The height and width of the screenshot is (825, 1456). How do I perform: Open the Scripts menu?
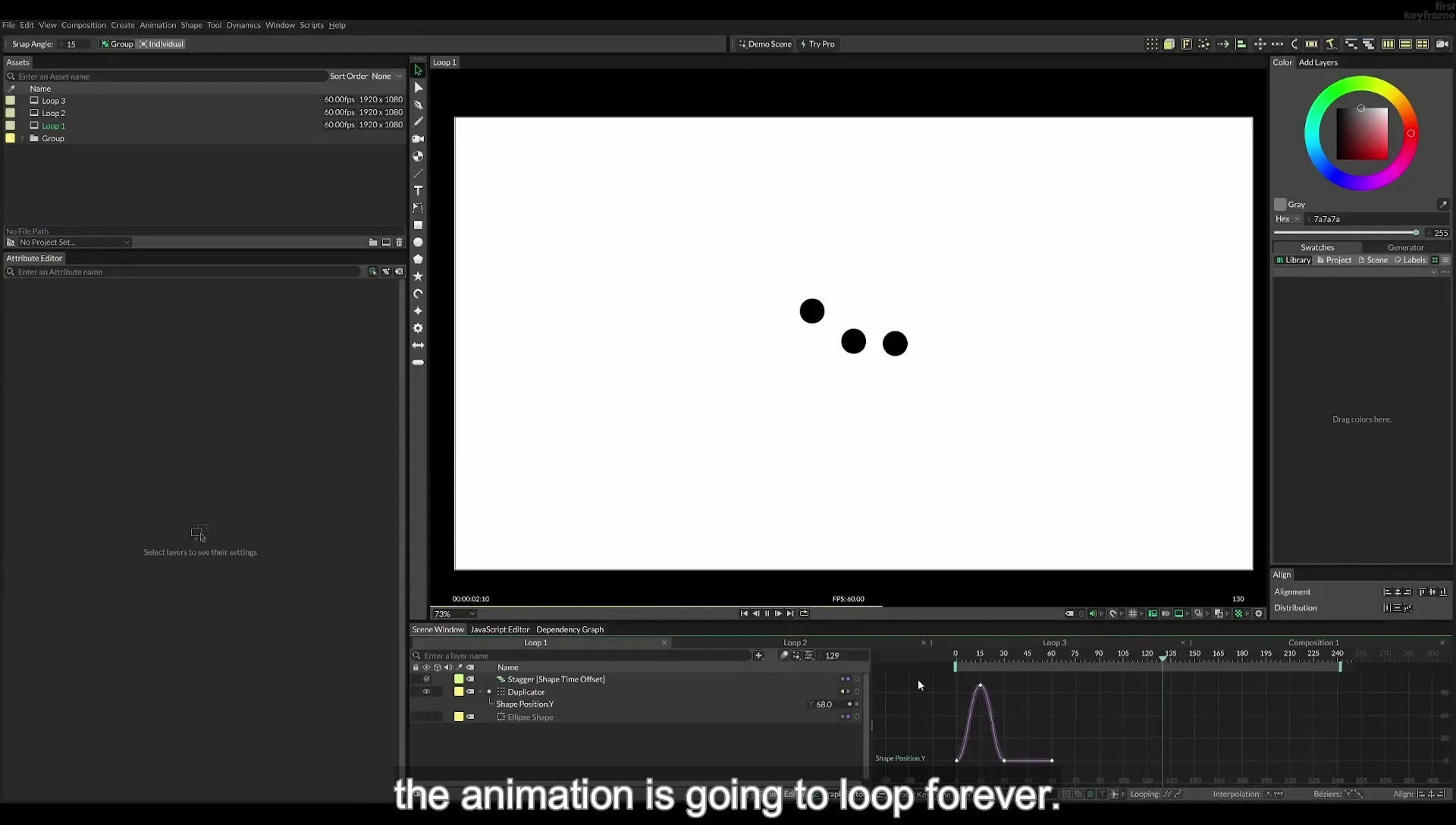(312, 25)
